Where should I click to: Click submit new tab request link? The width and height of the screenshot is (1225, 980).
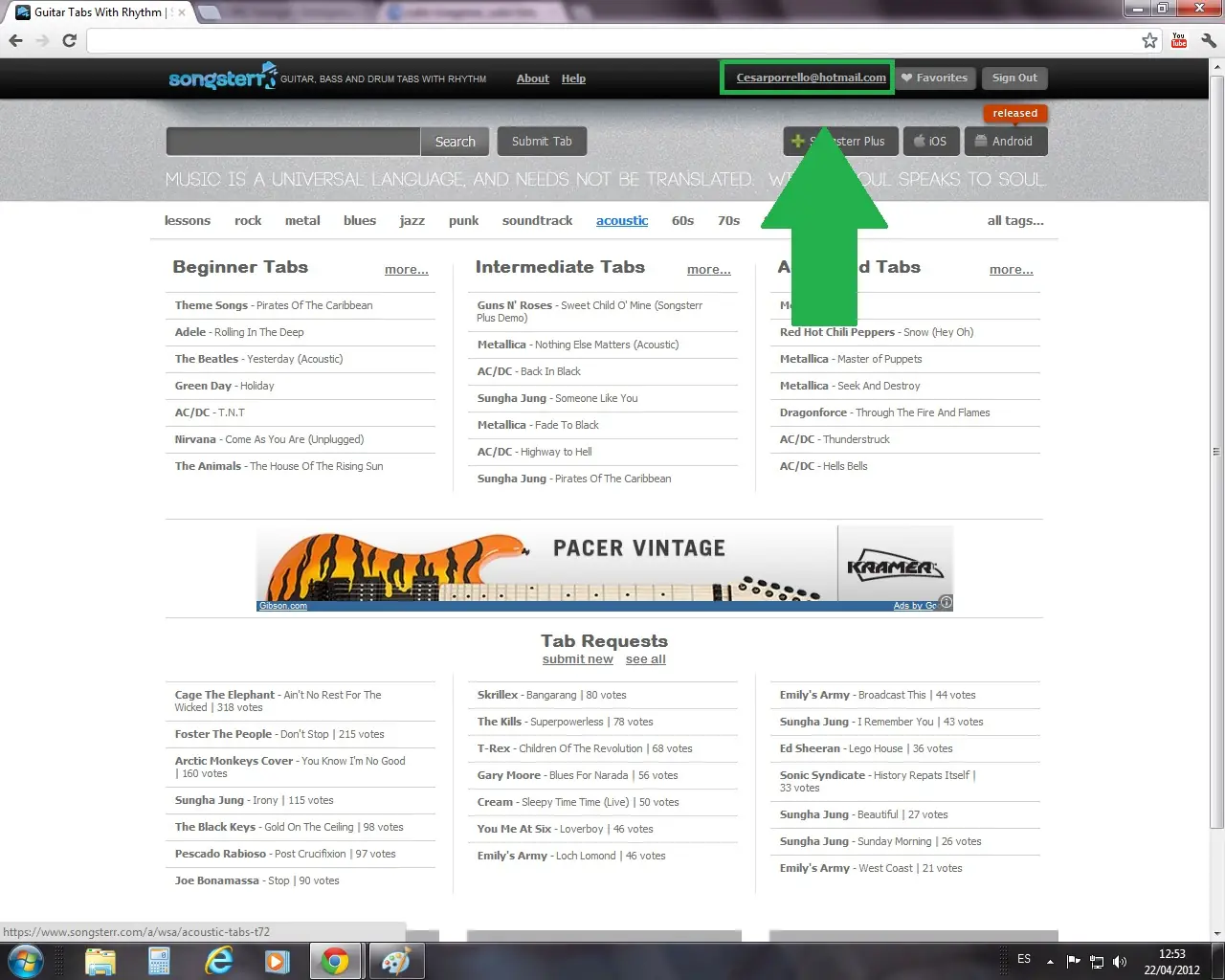(577, 659)
